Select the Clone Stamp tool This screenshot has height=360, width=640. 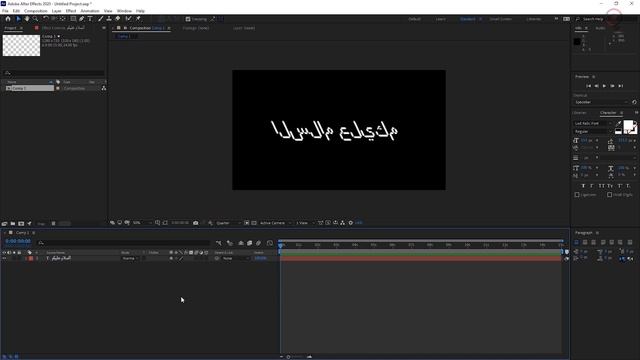(109, 19)
